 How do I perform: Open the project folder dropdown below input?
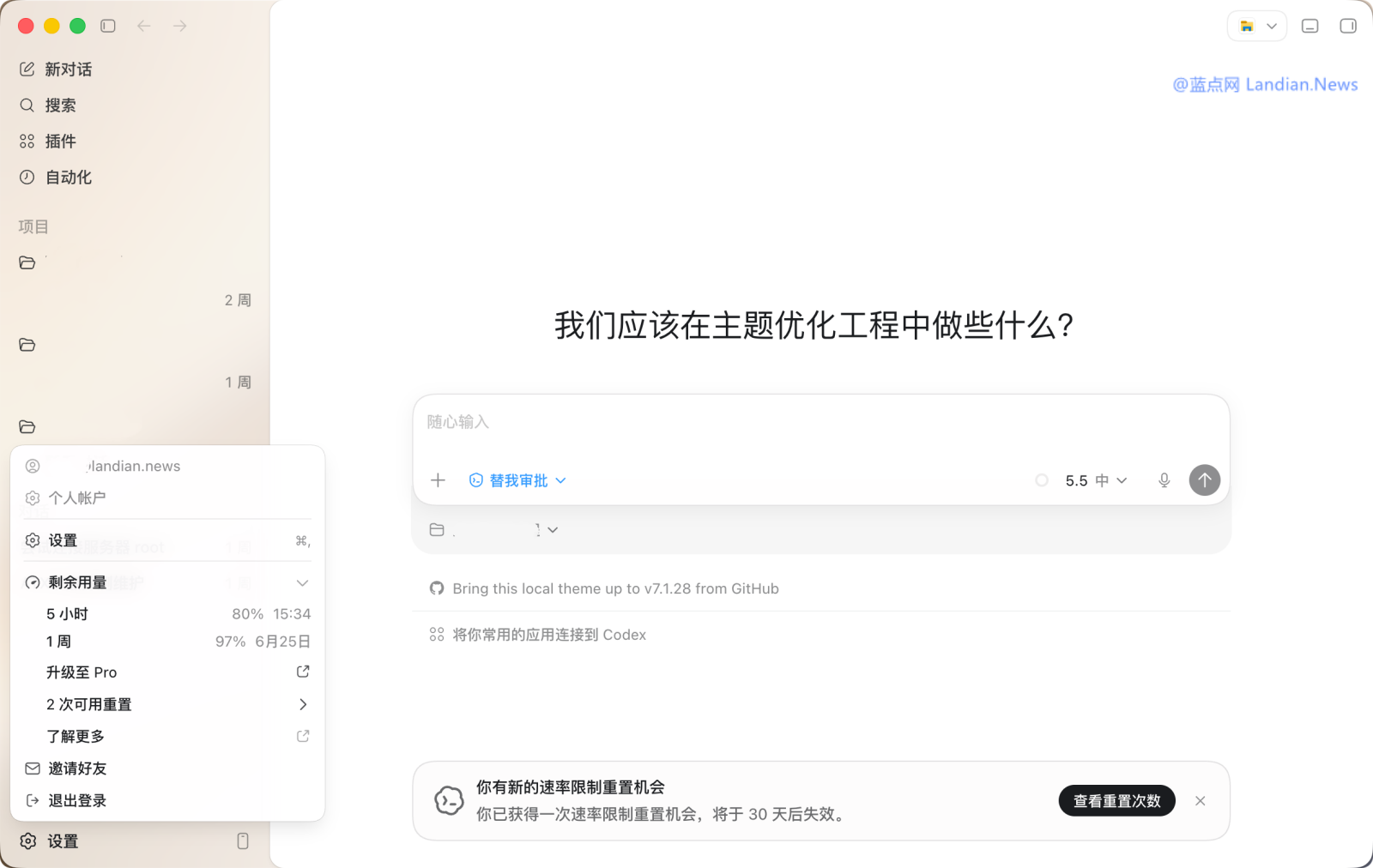[x=493, y=530]
